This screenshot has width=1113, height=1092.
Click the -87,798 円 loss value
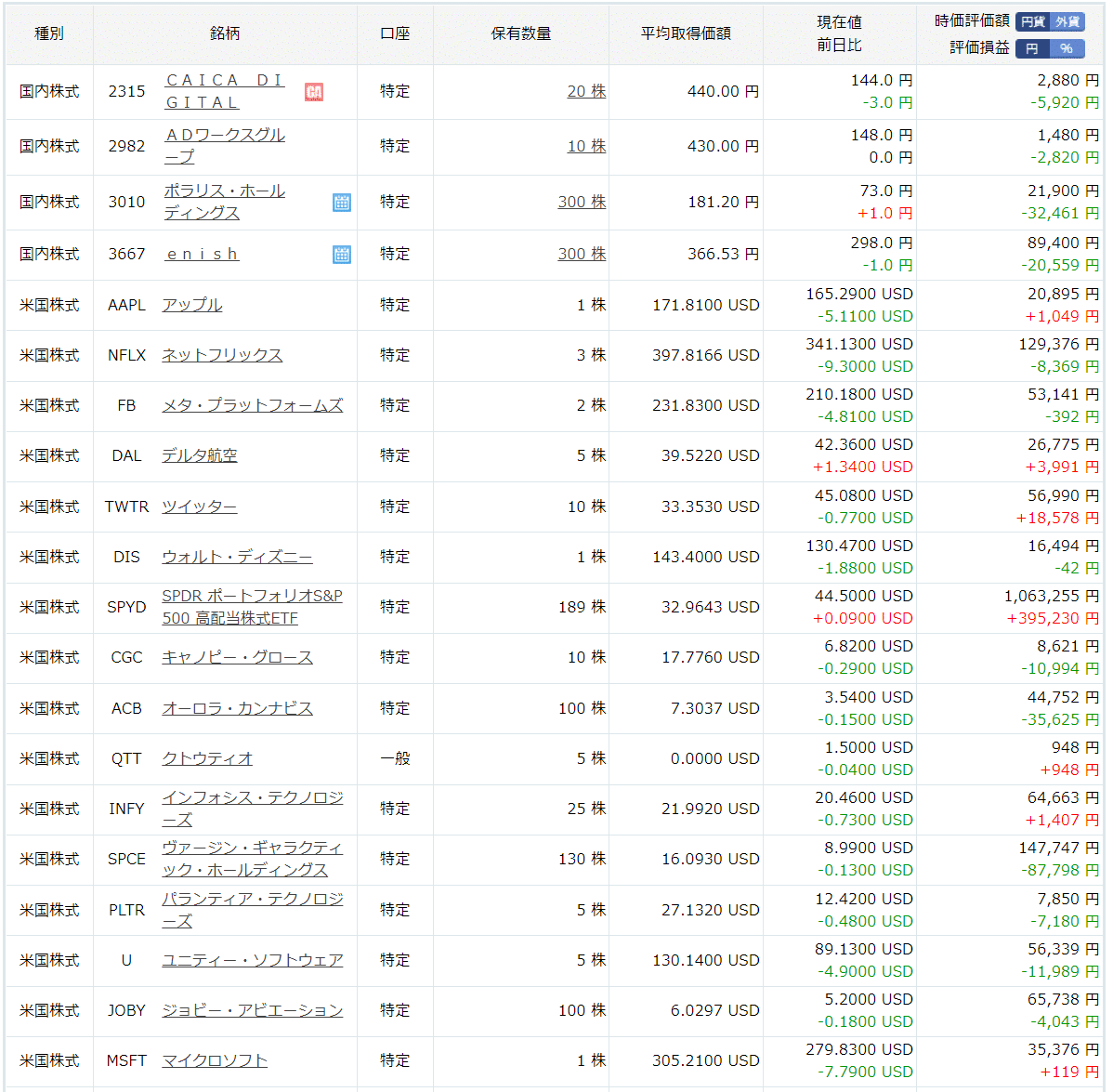[x=1060, y=871]
